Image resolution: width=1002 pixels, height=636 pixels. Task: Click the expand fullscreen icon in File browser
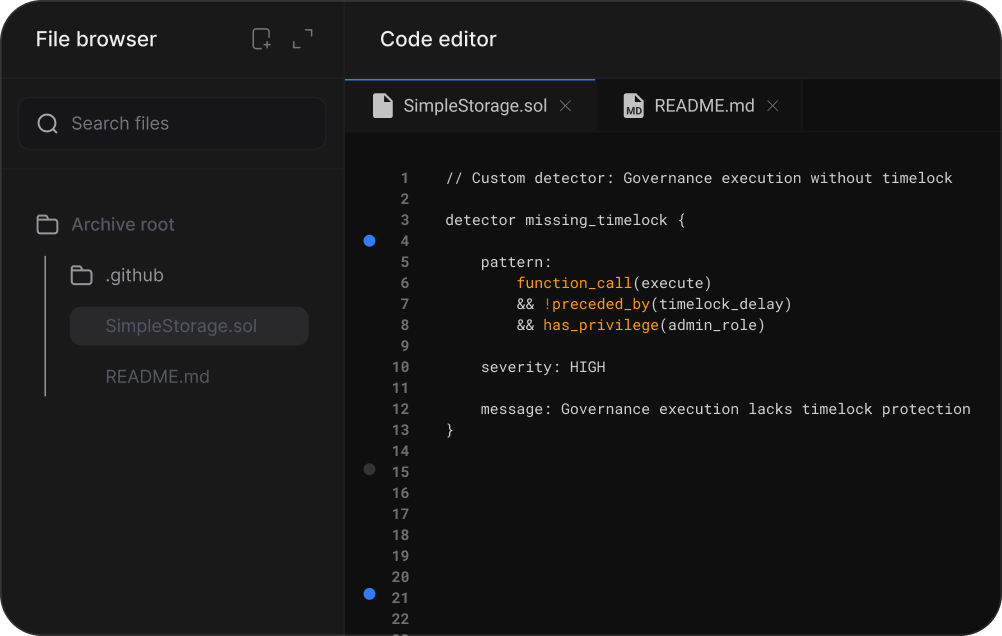pyautogui.click(x=302, y=39)
